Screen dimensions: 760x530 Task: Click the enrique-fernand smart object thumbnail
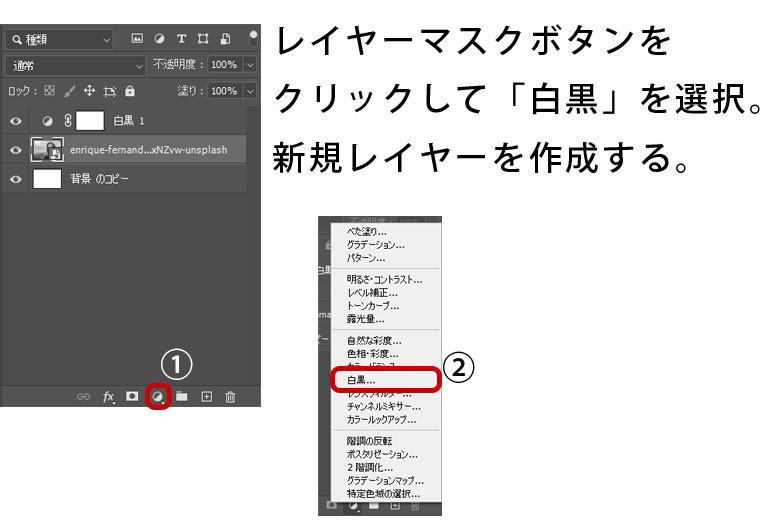pyautogui.click(x=47, y=149)
